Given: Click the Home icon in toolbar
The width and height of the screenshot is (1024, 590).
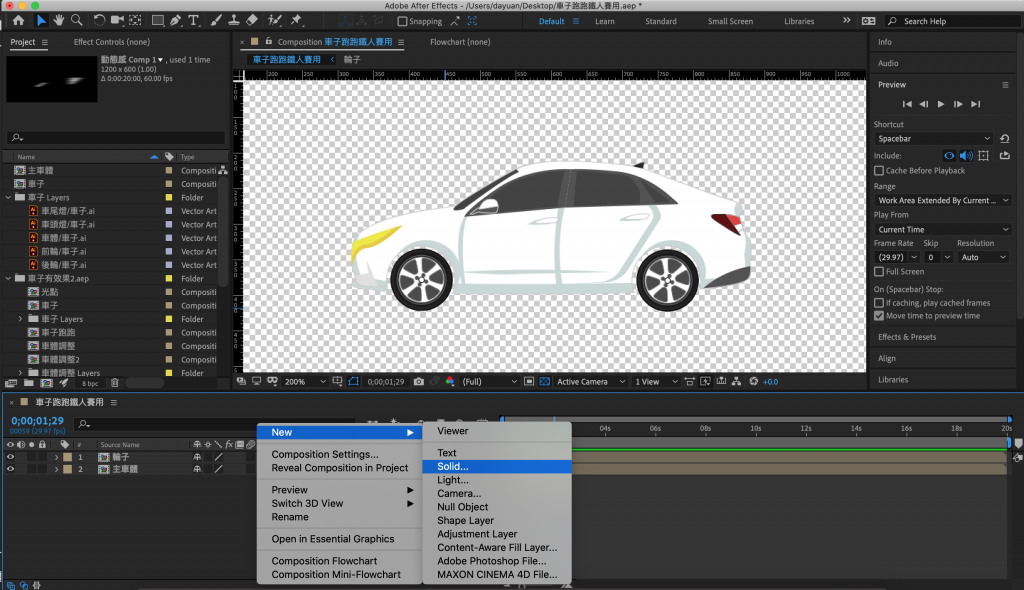Looking at the screenshot, I should [18, 20].
